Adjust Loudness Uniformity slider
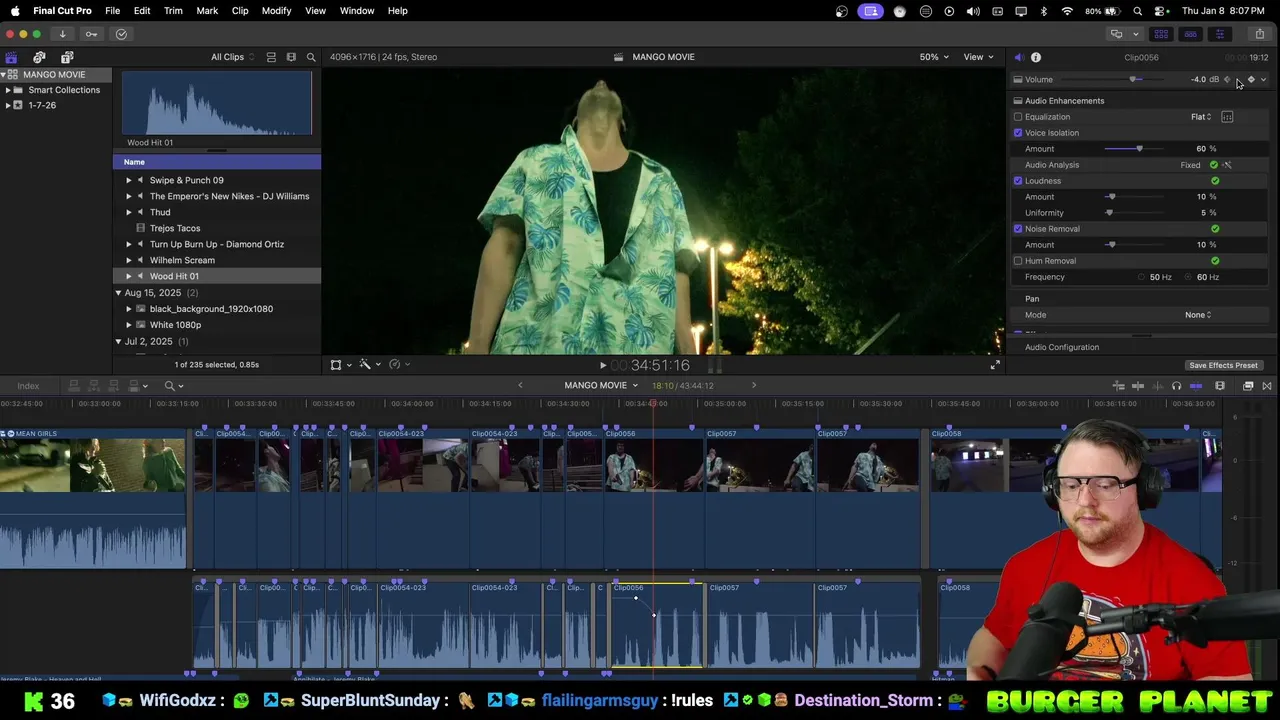 pos(1109,213)
